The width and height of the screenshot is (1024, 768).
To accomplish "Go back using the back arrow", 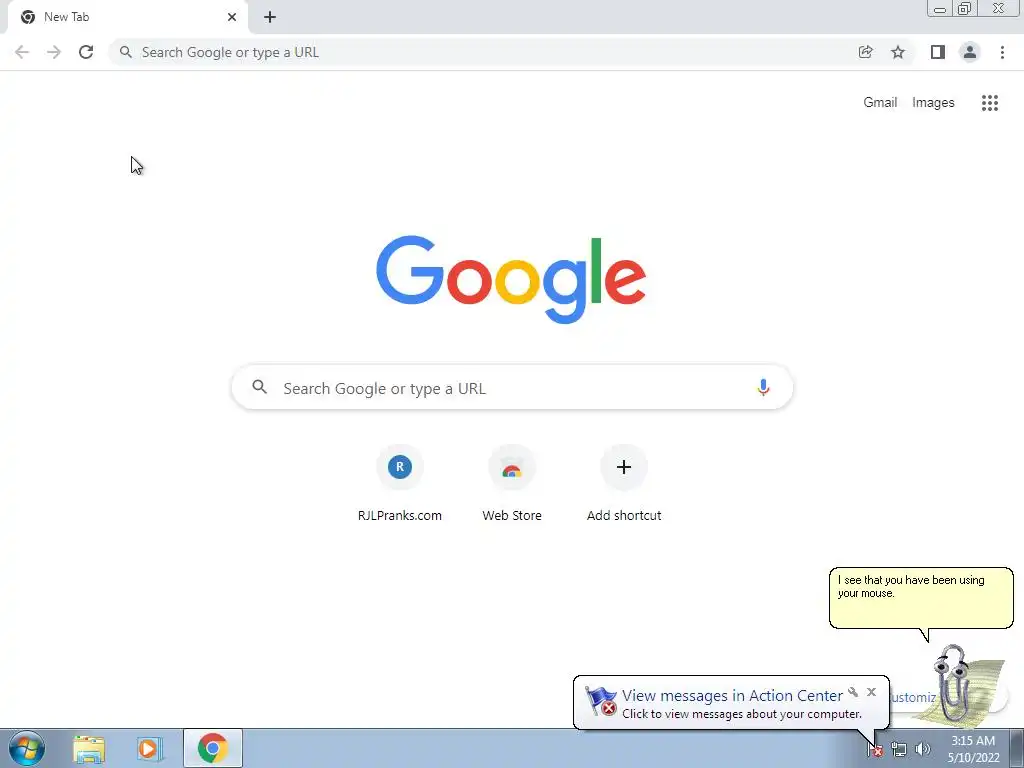I will coord(22,52).
